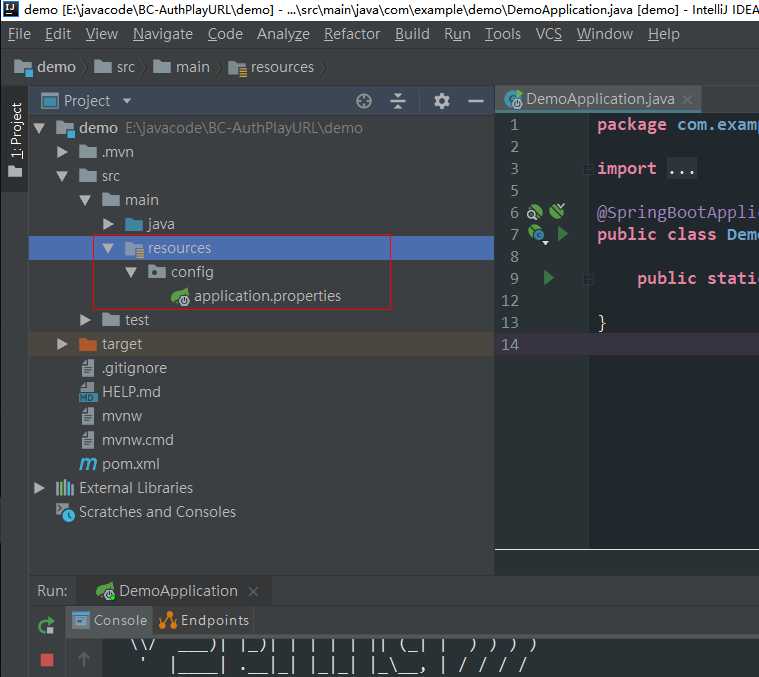Switch to the Endpoints tab
The height and width of the screenshot is (677, 759).
coord(203,620)
